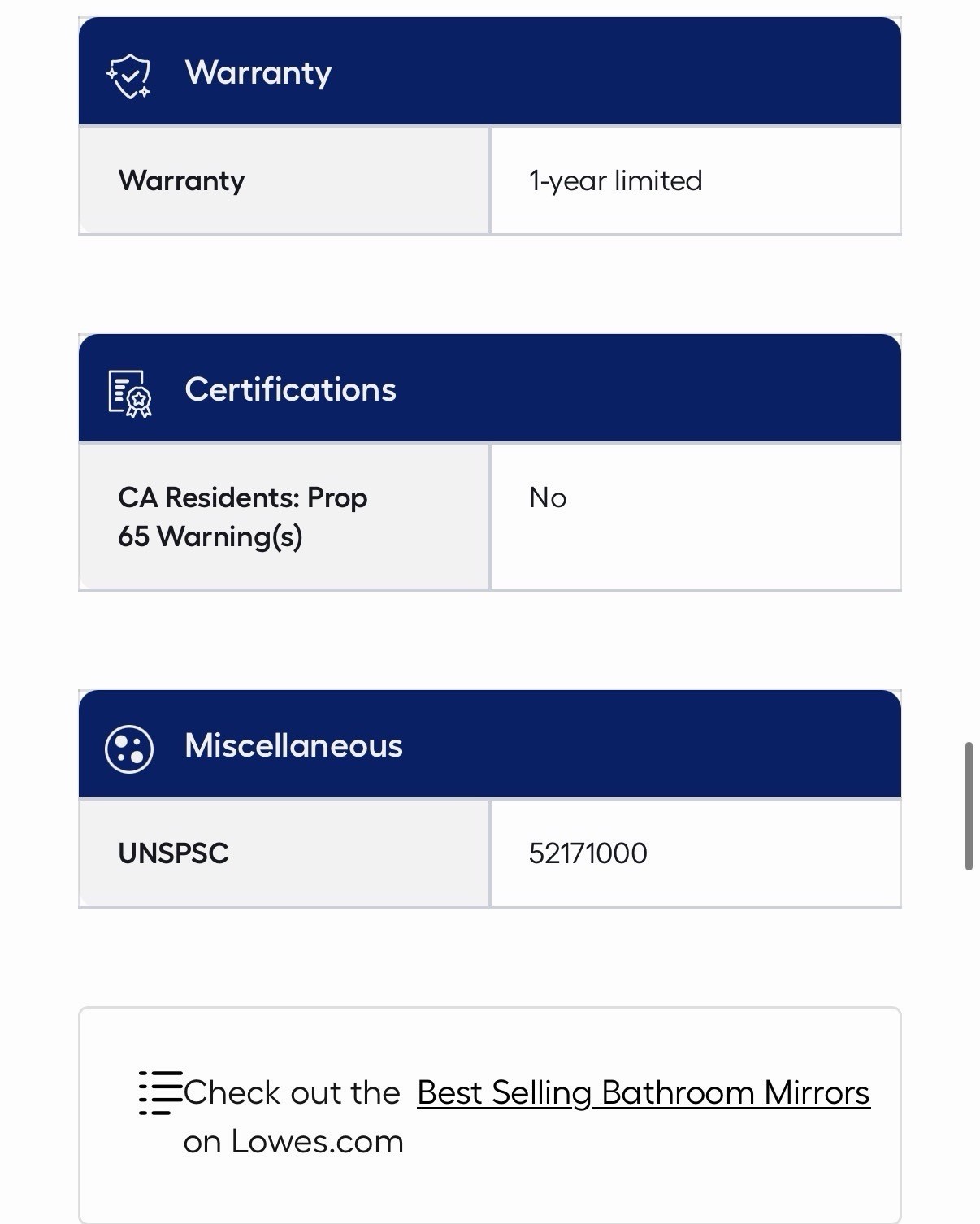Select the Warranty section header

(490, 72)
